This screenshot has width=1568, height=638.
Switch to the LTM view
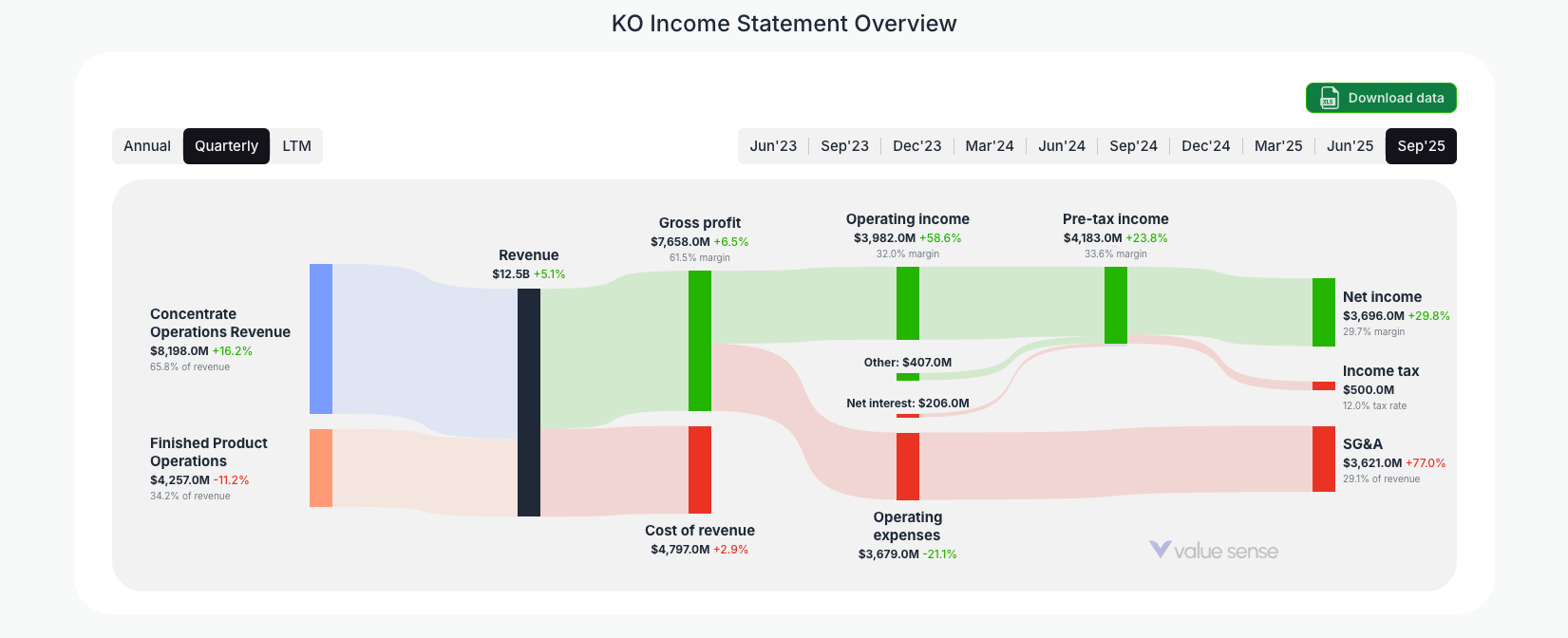click(296, 145)
